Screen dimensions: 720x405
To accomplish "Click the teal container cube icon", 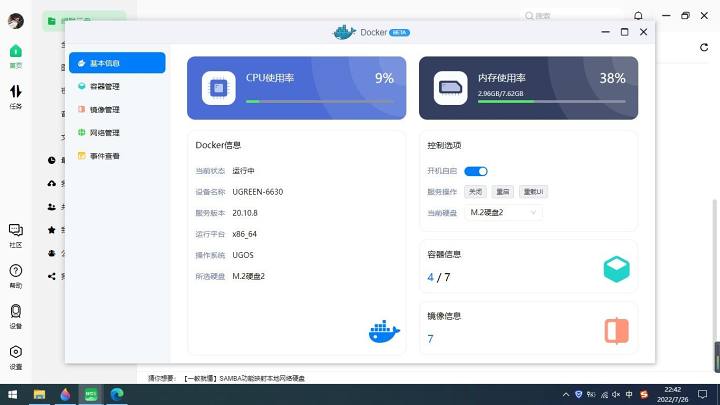I will pos(616,269).
